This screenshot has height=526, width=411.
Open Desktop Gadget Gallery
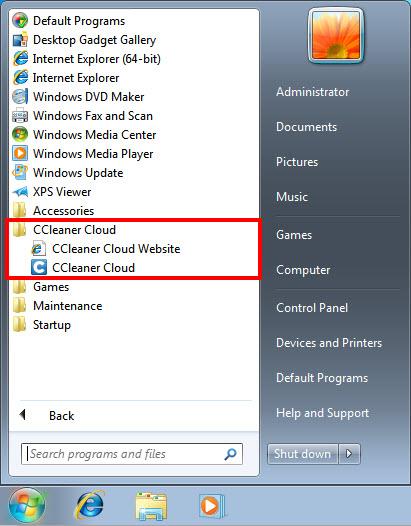click(x=84, y=40)
